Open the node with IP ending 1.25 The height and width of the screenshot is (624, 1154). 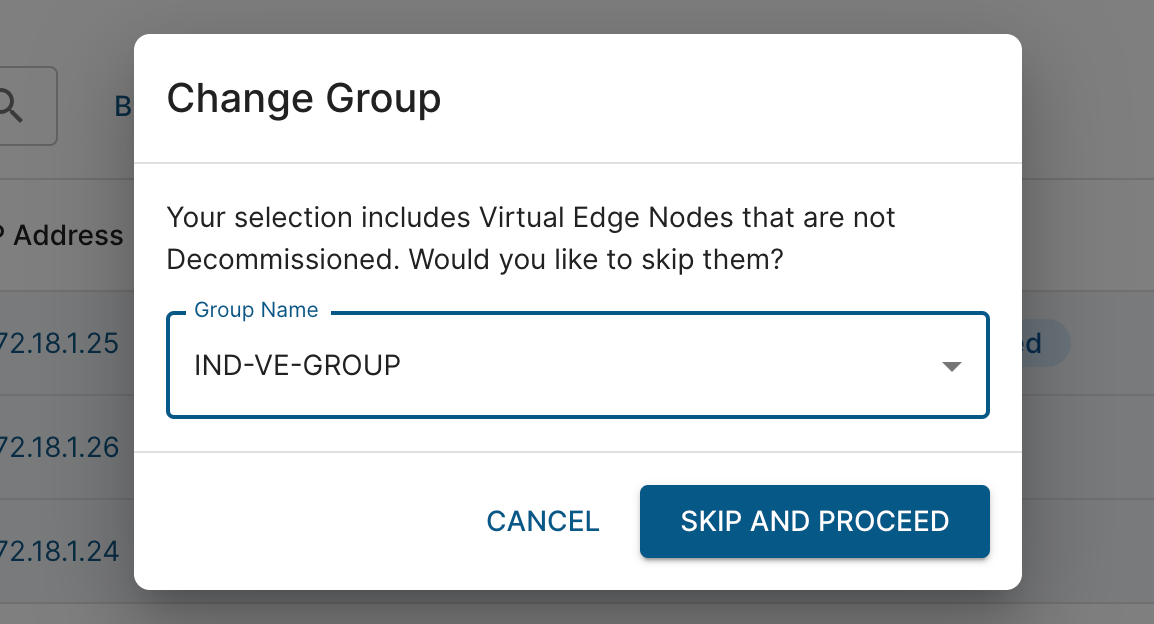click(x=59, y=344)
